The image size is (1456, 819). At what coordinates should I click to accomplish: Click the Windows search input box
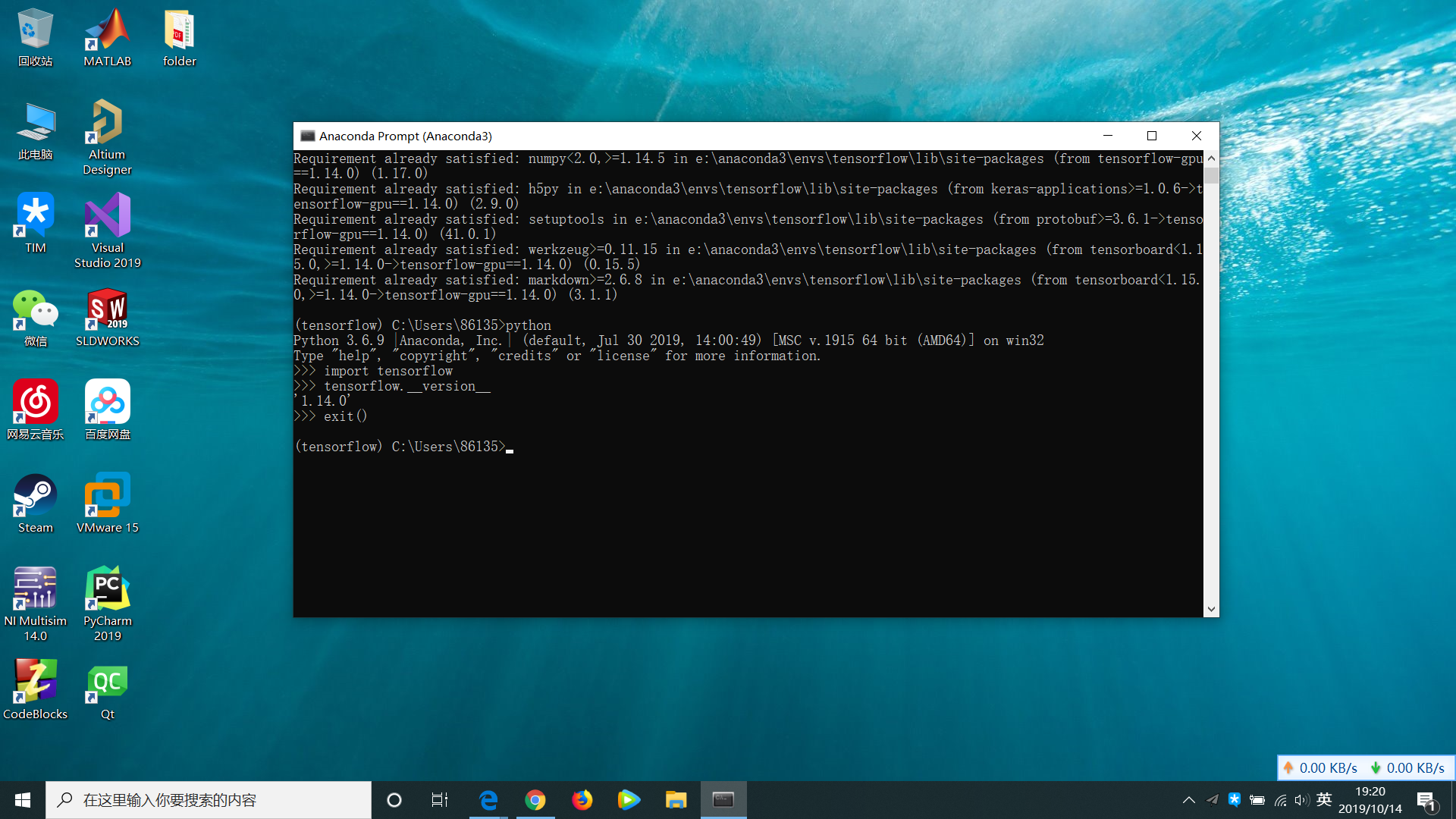click(x=209, y=800)
